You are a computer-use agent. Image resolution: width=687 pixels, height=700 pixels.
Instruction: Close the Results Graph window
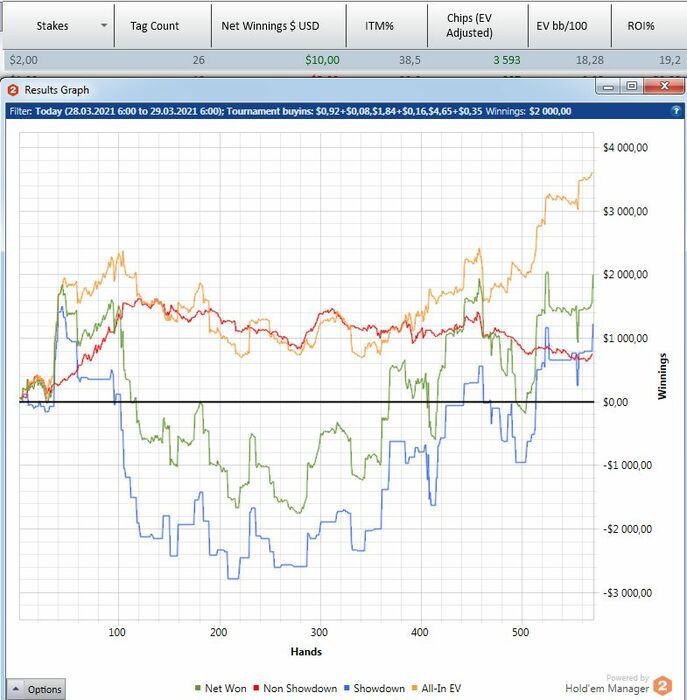(x=664, y=86)
